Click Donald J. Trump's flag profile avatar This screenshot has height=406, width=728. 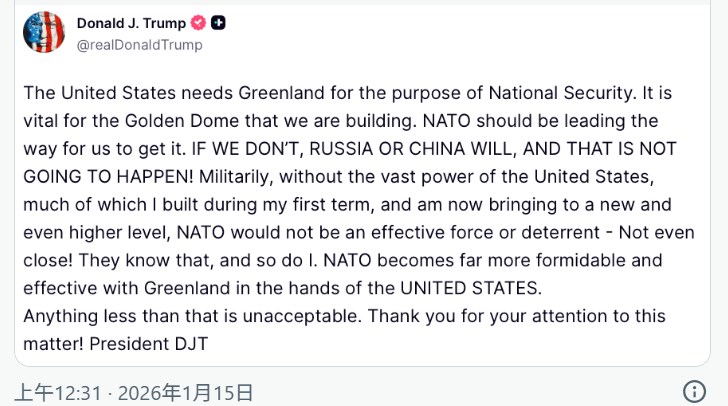tap(43, 33)
